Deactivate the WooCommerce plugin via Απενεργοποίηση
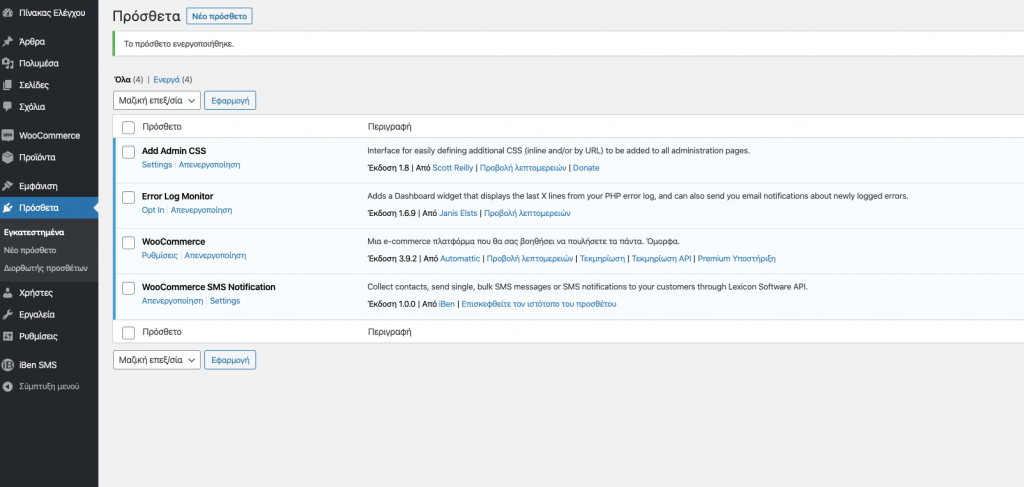Viewport: 1024px width, 487px height. pyautogui.click(x=216, y=256)
